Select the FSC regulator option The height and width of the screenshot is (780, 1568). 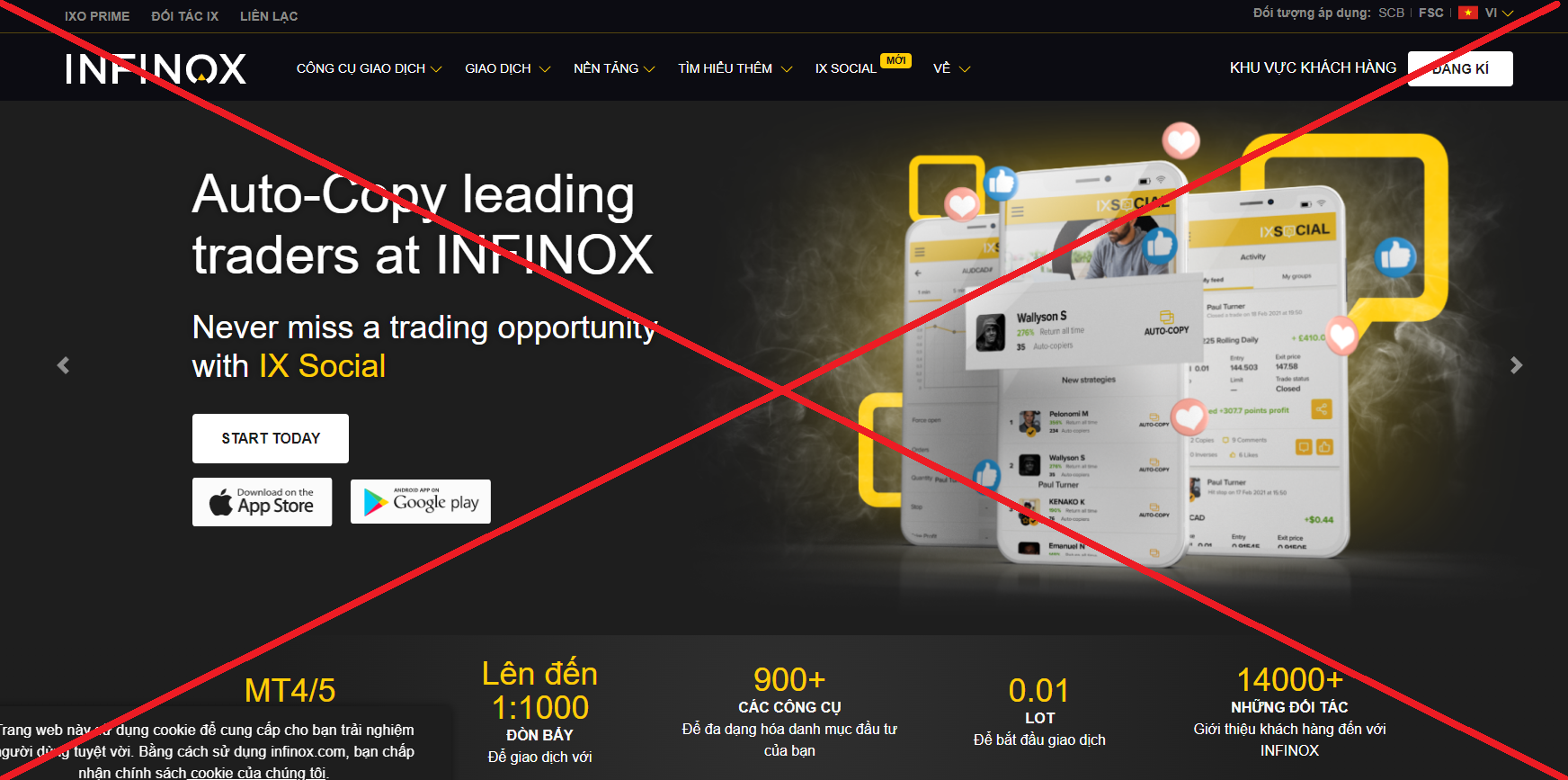1430,13
